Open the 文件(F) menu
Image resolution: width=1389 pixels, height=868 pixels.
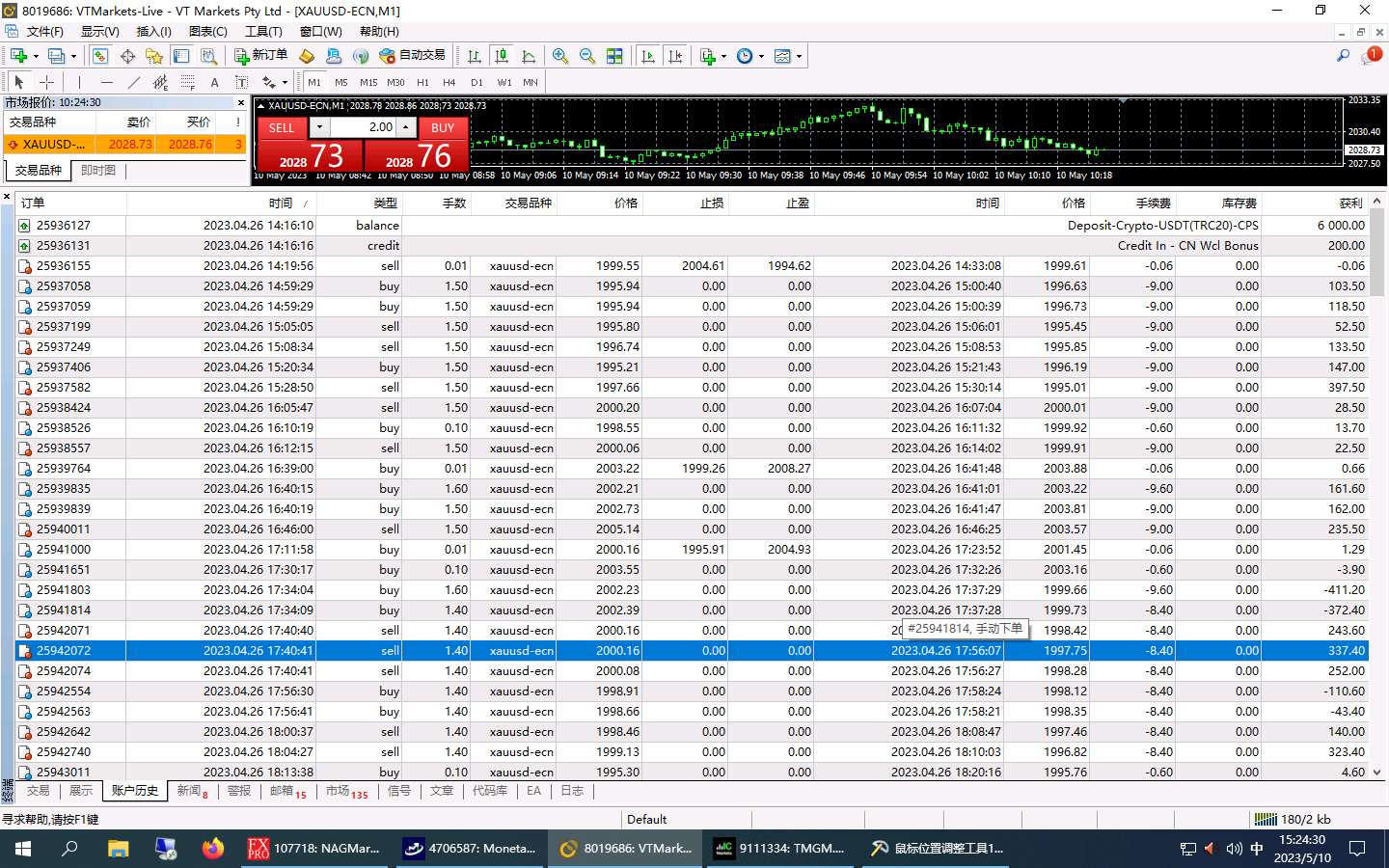coord(44,31)
